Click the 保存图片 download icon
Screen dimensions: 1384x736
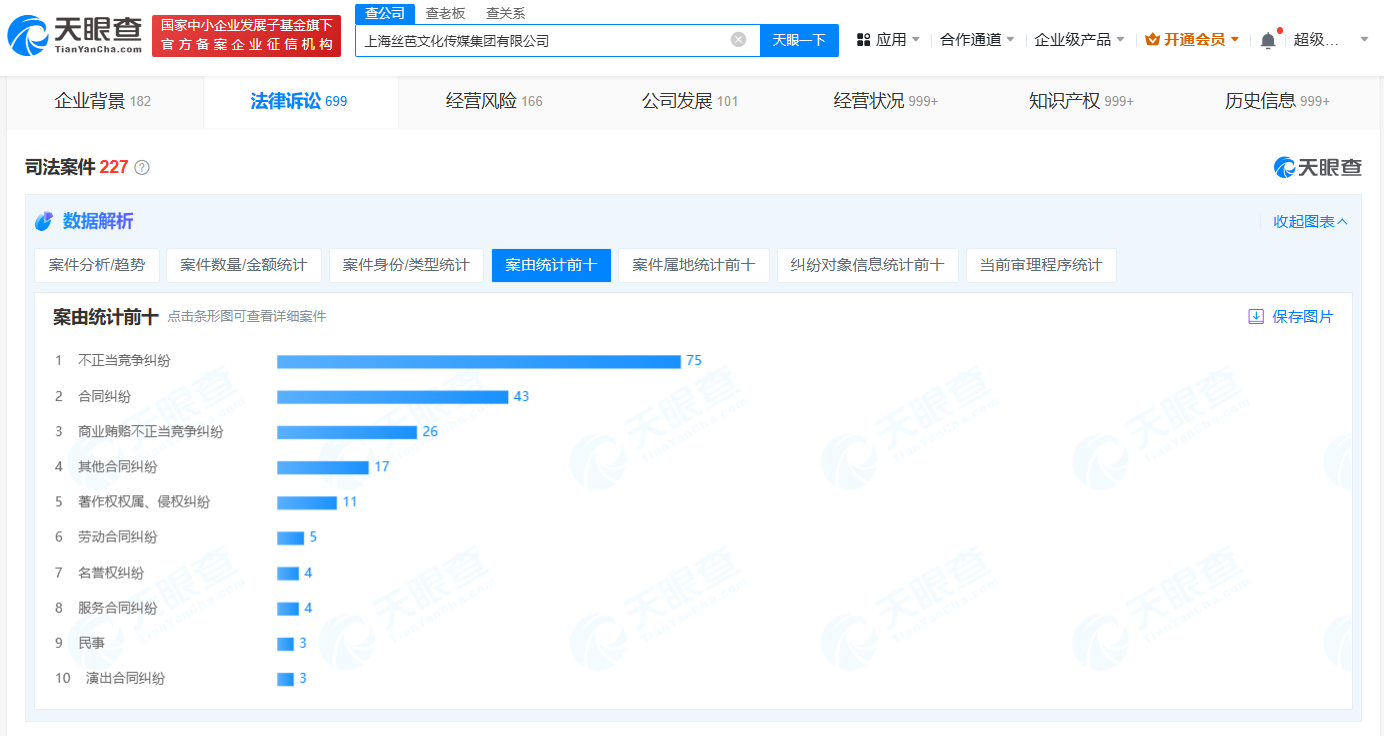coord(1256,317)
